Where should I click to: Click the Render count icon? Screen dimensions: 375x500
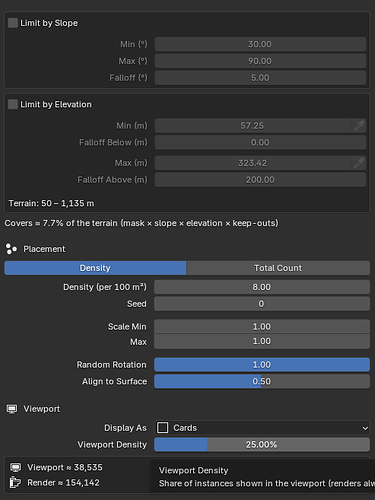point(15,482)
